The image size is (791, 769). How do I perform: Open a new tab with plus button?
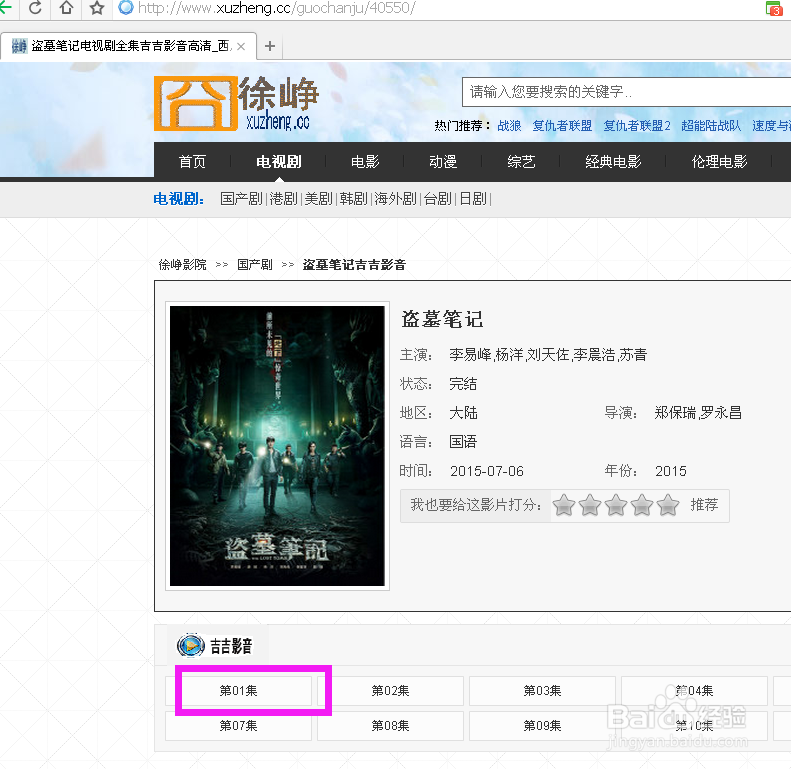tap(270, 46)
